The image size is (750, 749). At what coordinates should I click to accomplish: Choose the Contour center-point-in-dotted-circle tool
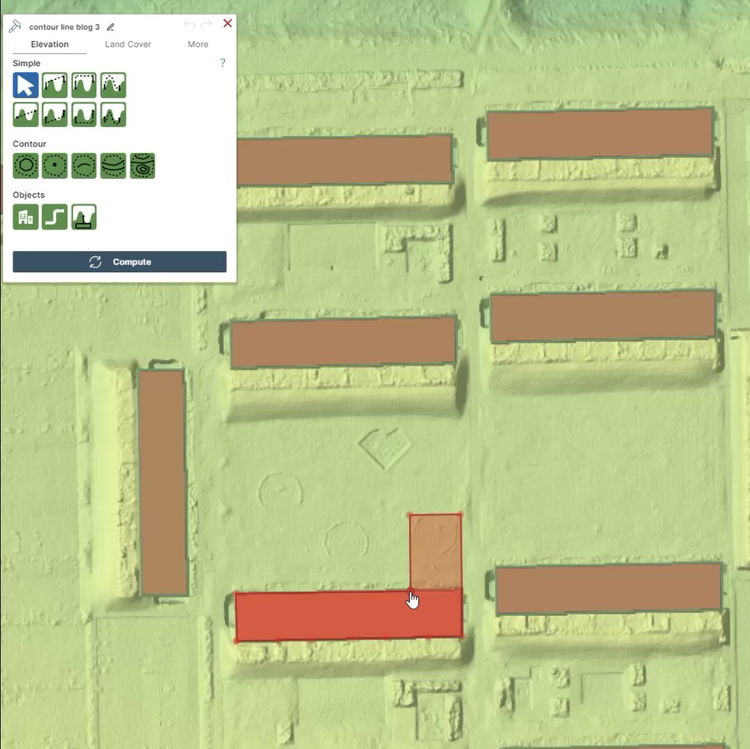tap(55, 165)
